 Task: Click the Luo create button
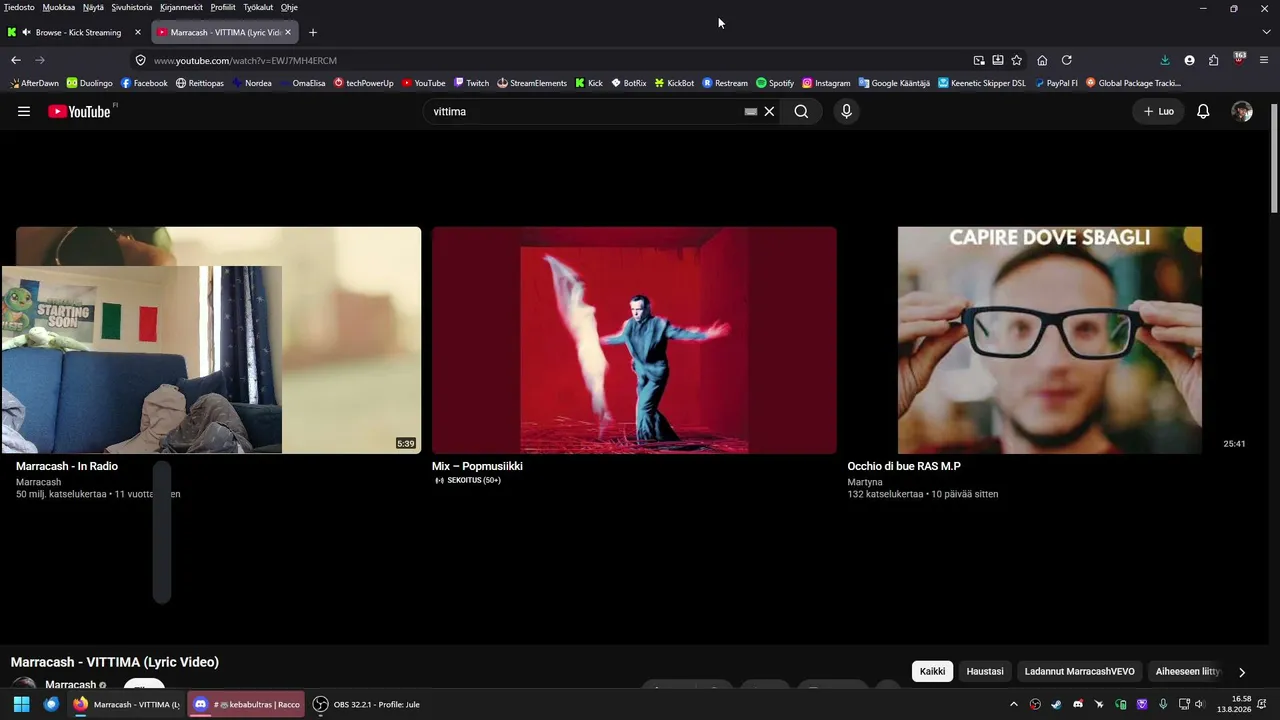[1158, 112]
